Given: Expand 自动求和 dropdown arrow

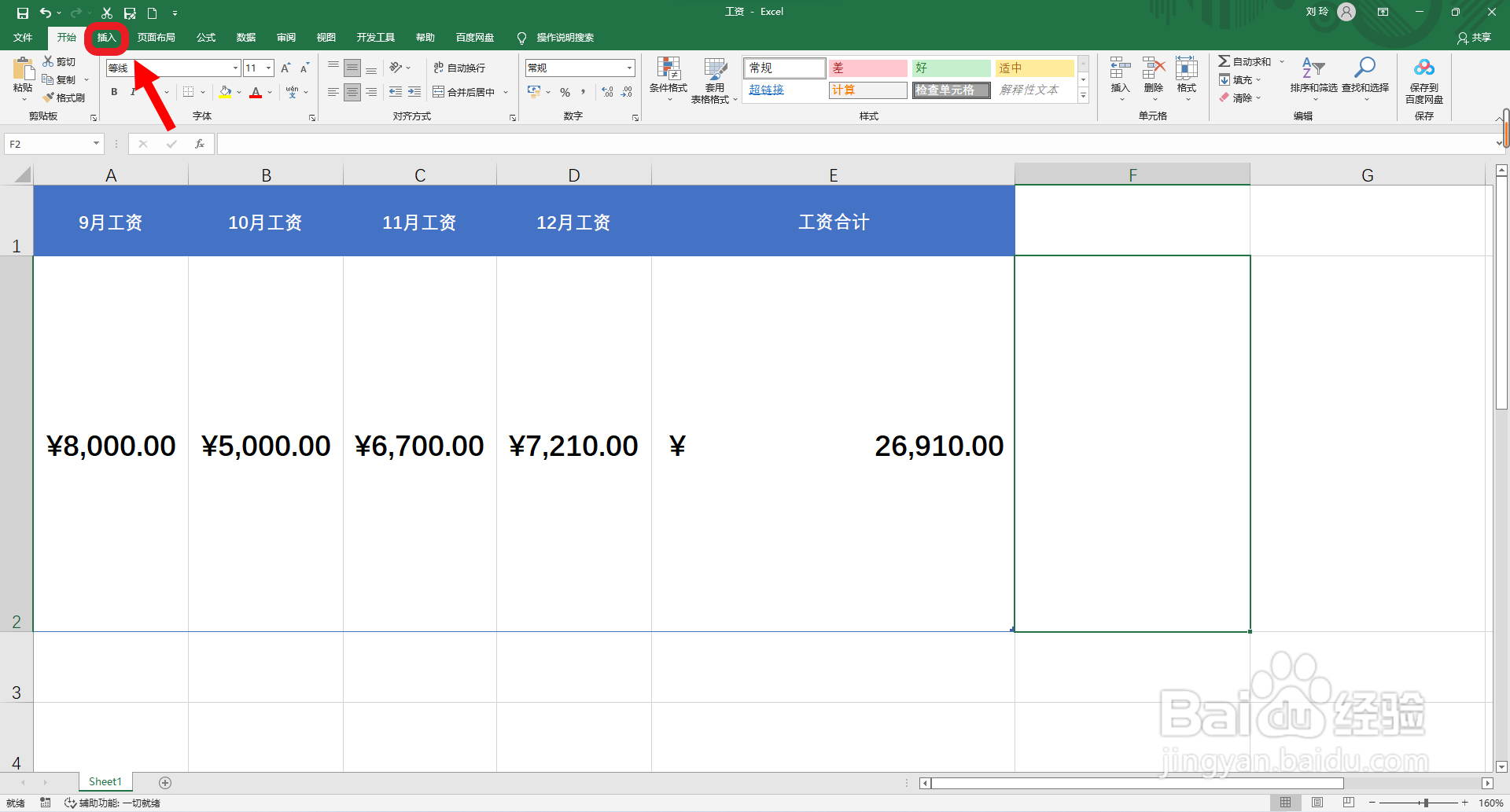Looking at the screenshot, I should [1281, 61].
